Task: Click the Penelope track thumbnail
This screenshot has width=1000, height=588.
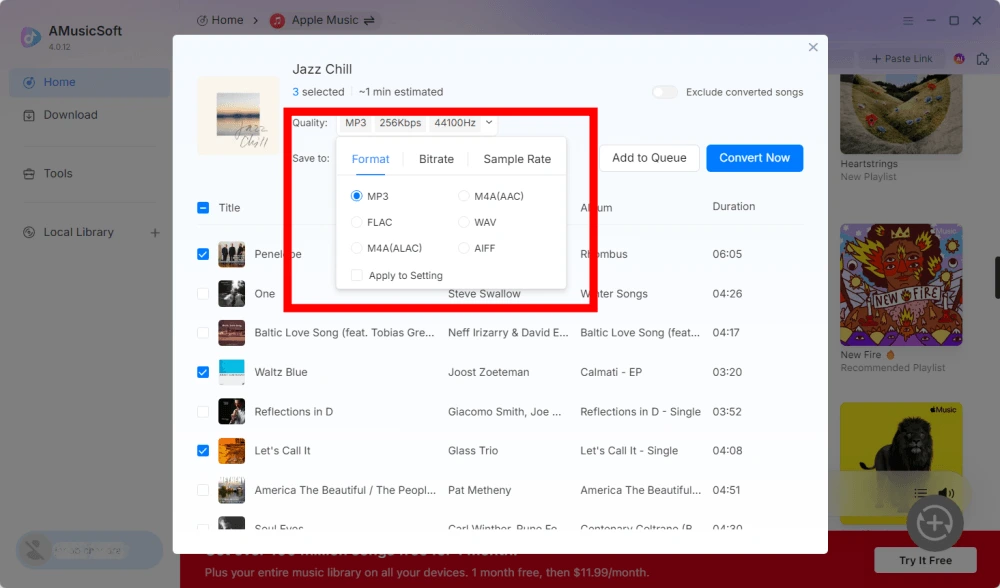Action: (x=232, y=254)
